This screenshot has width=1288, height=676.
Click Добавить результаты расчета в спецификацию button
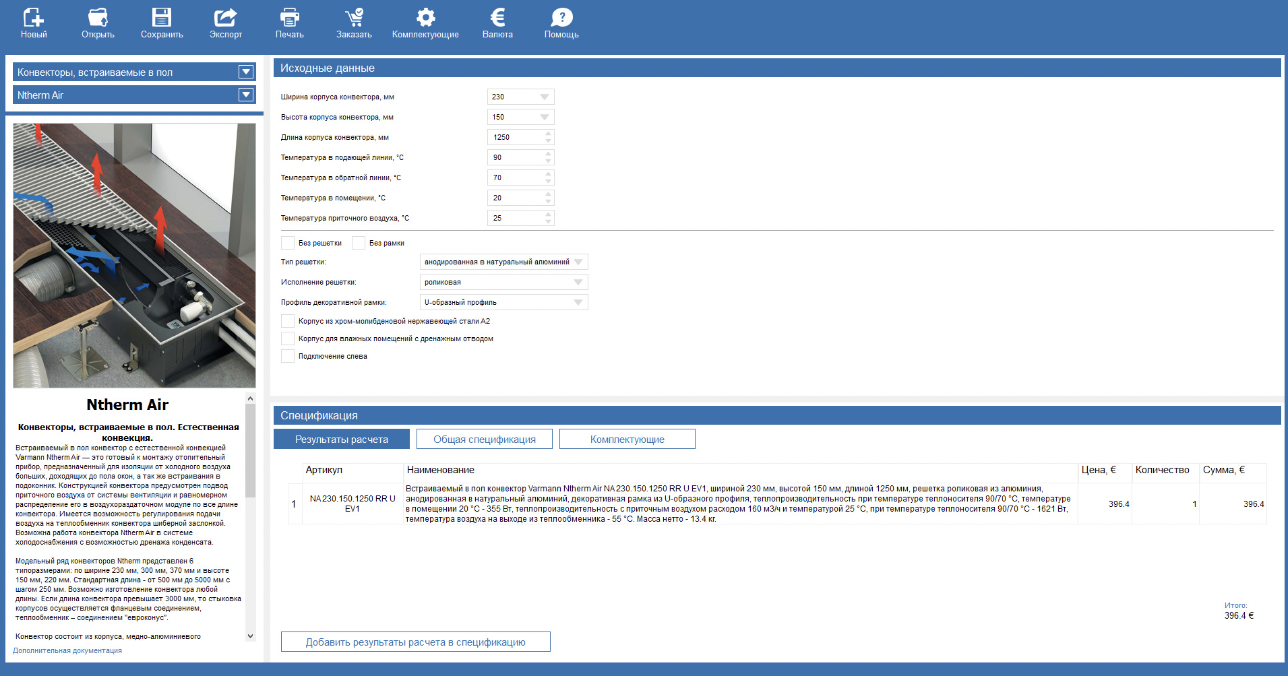point(415,642)
